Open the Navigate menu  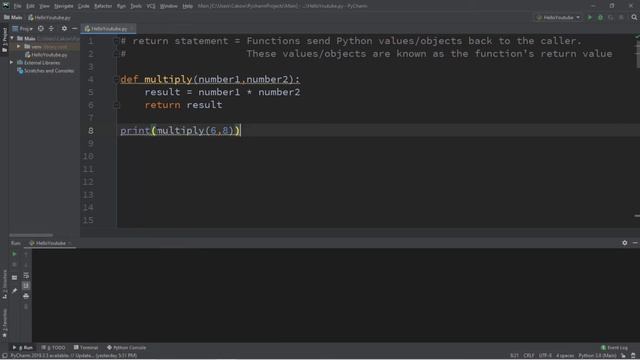[64, 6]
